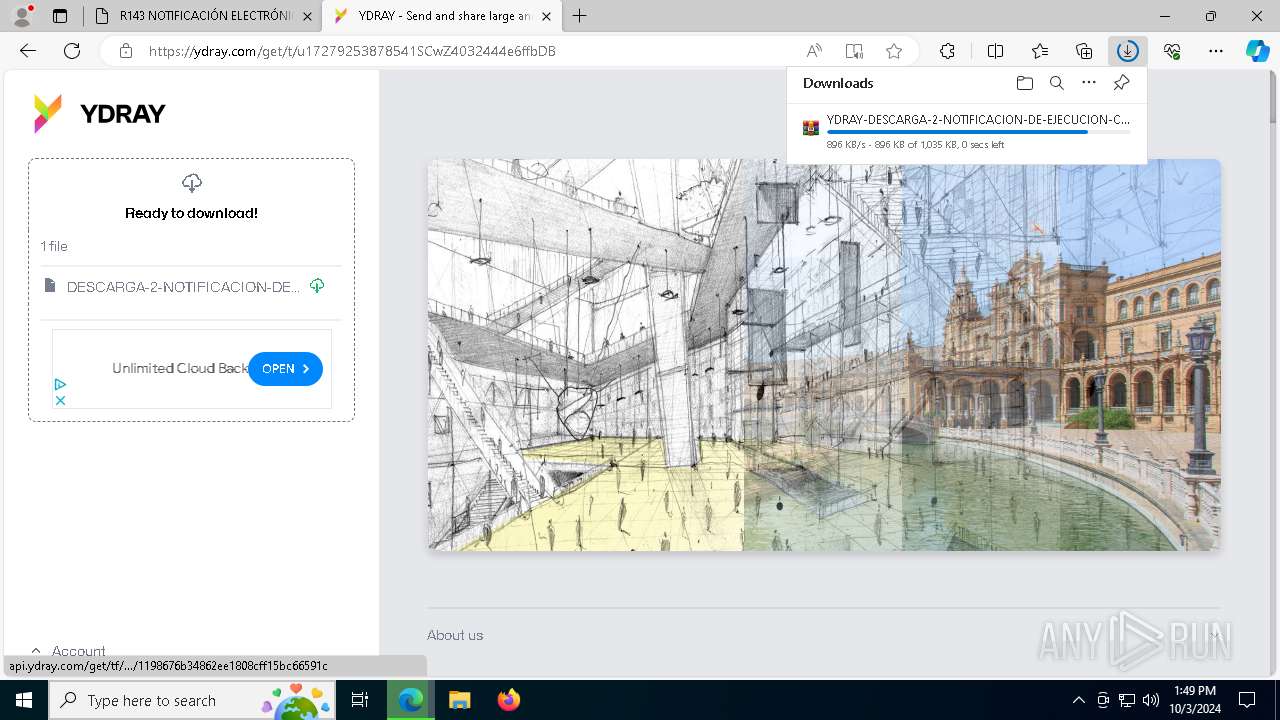The width and height of the screenshot is (1280, 720).
Task: Open the volume control
Action: click(1151, 700)
